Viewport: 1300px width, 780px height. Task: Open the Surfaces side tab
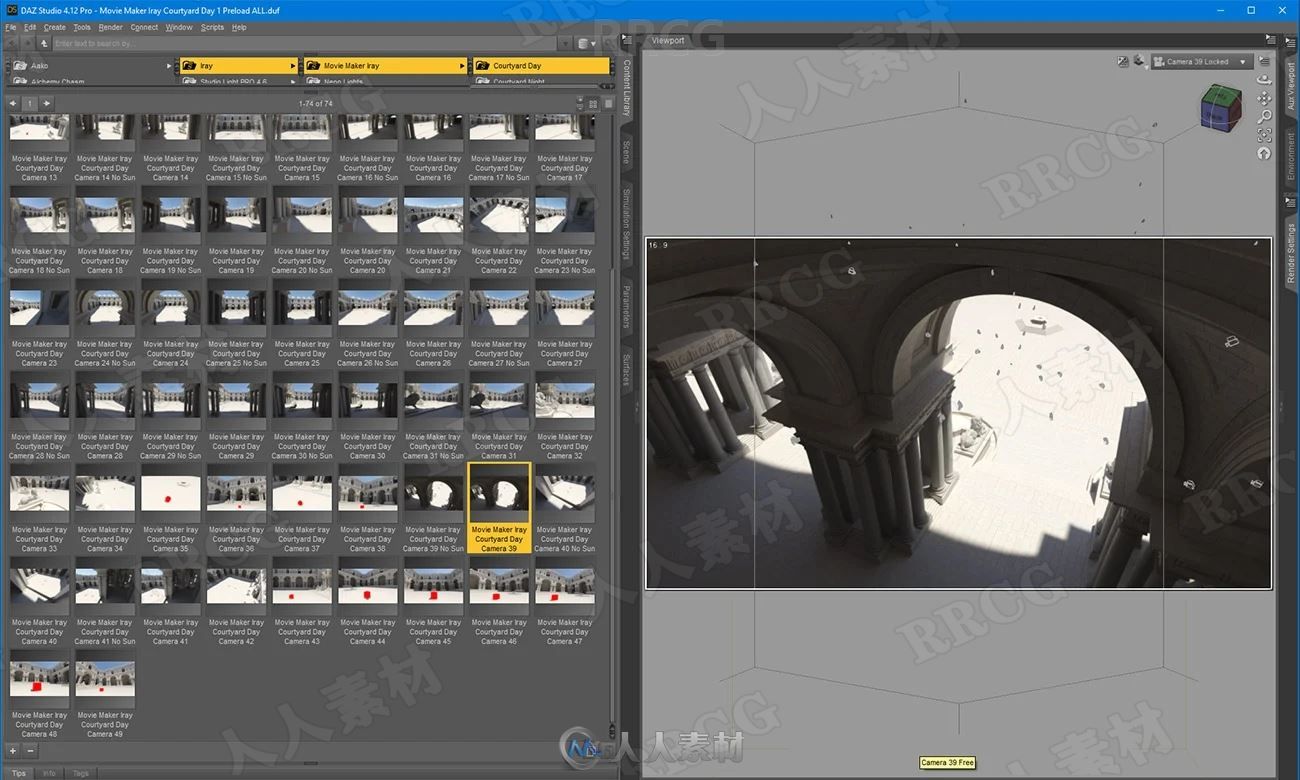(x=627, y=368)
